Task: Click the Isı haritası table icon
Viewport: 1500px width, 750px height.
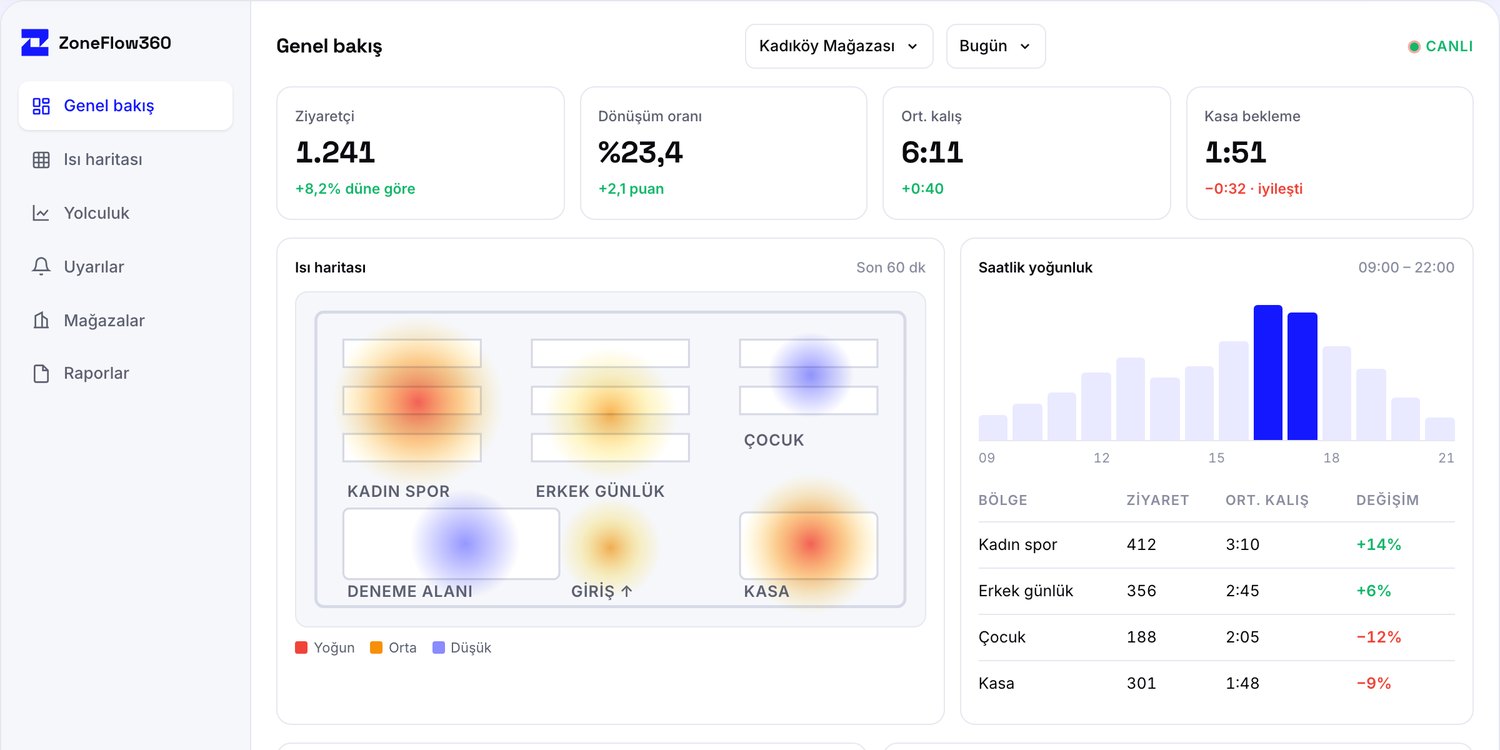Action: pyautogui.click(x=41, y=160)
